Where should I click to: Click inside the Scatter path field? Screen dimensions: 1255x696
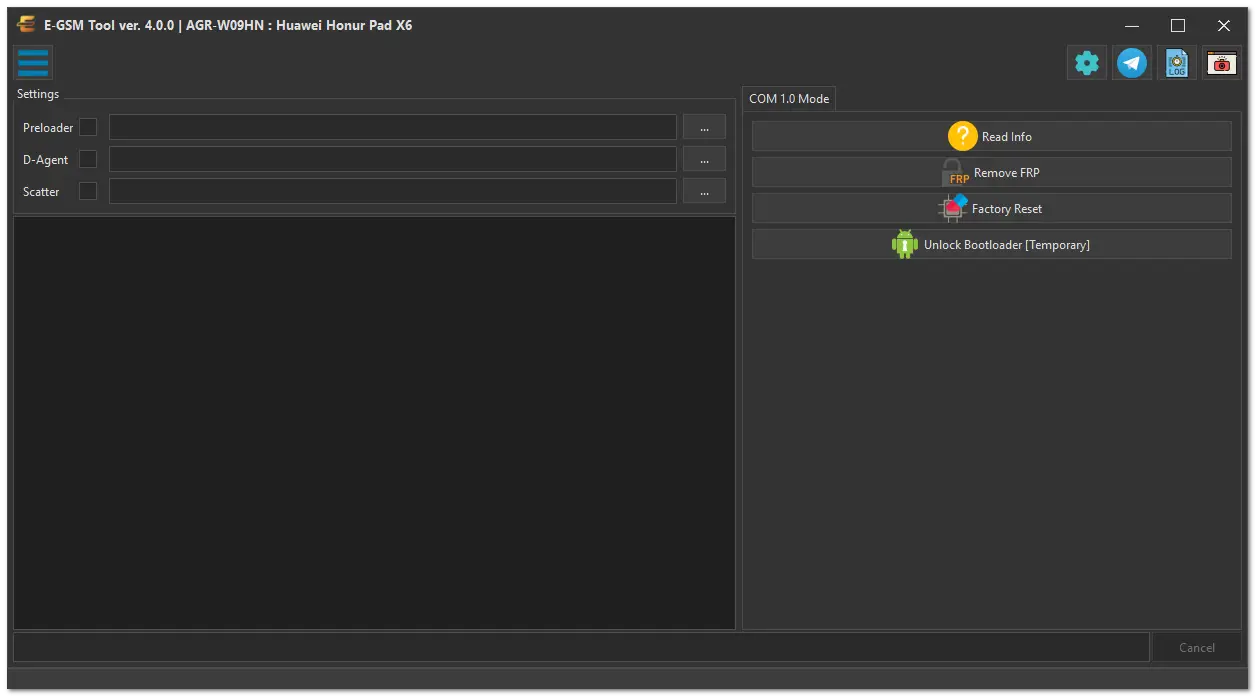pyautogui.click(x=392, y=191)
